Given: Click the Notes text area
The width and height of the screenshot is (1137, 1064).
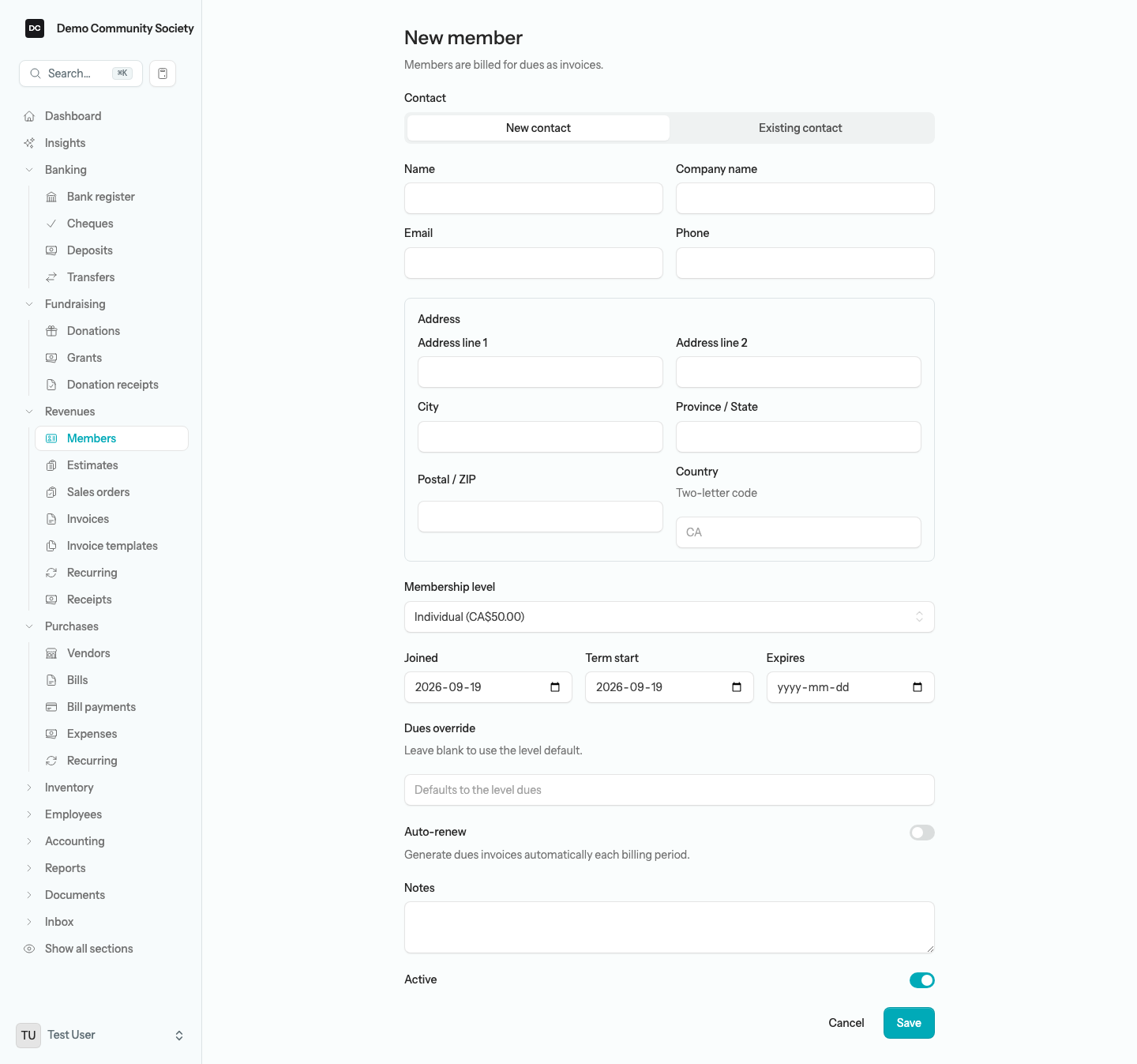Looking at the screenshot, I should click(x=669, y=927).
